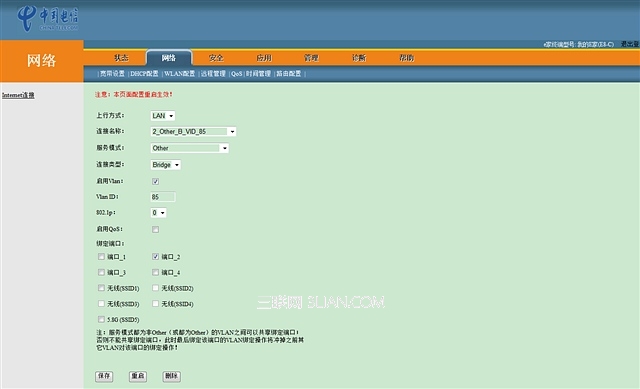Viewport: 640px width, 389px height.
Task: Open 宽带设置 submenu item
Action: tap(113, 73)
